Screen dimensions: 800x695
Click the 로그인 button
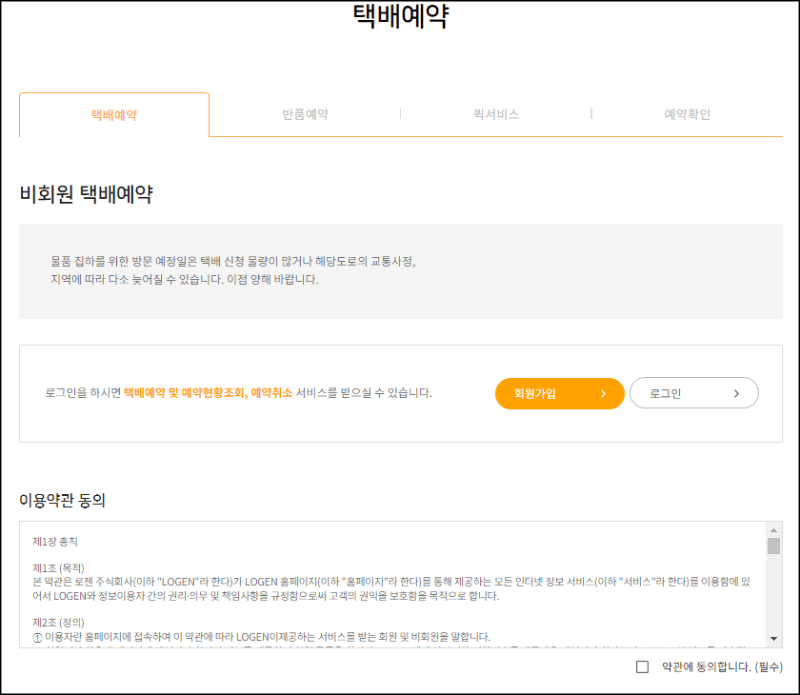point(694,392)
